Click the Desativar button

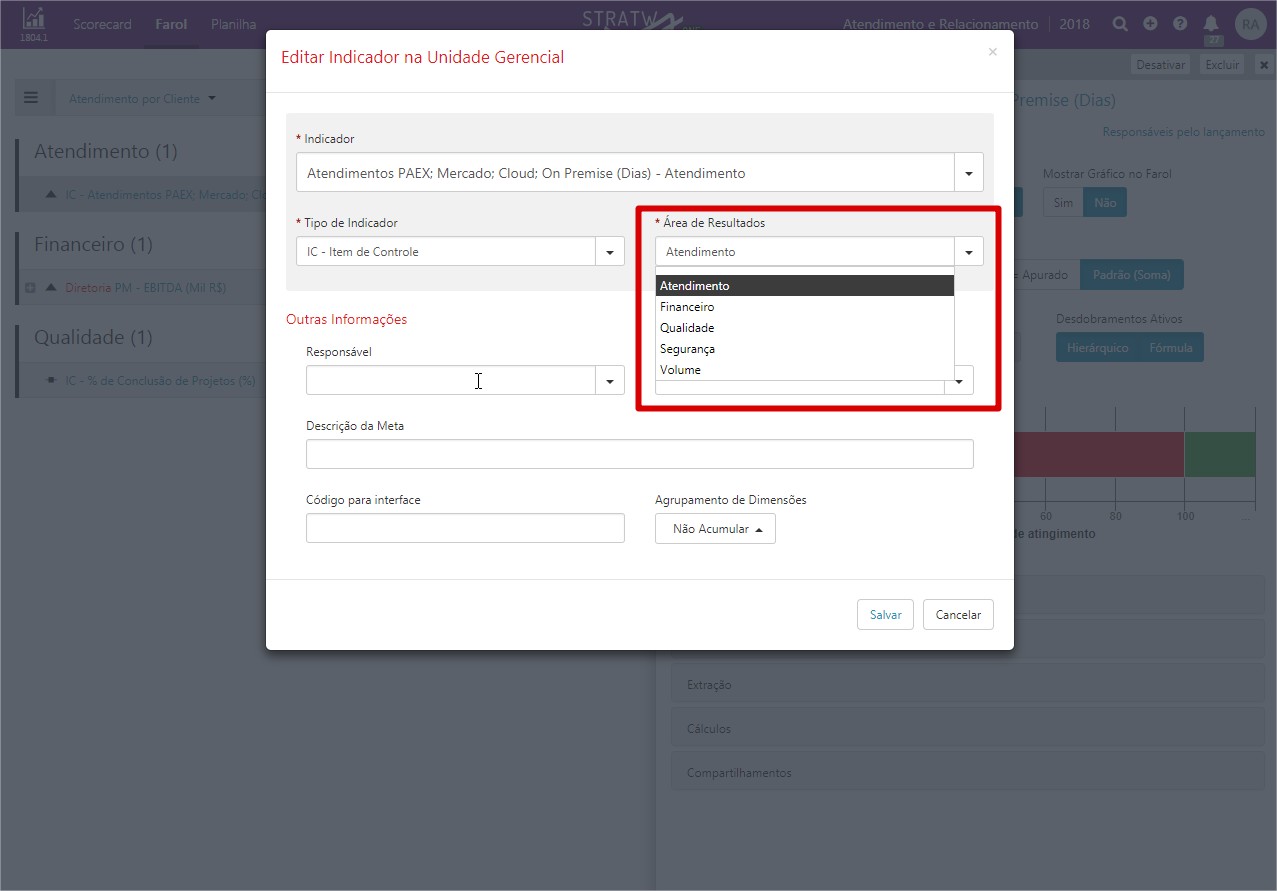1160,65
